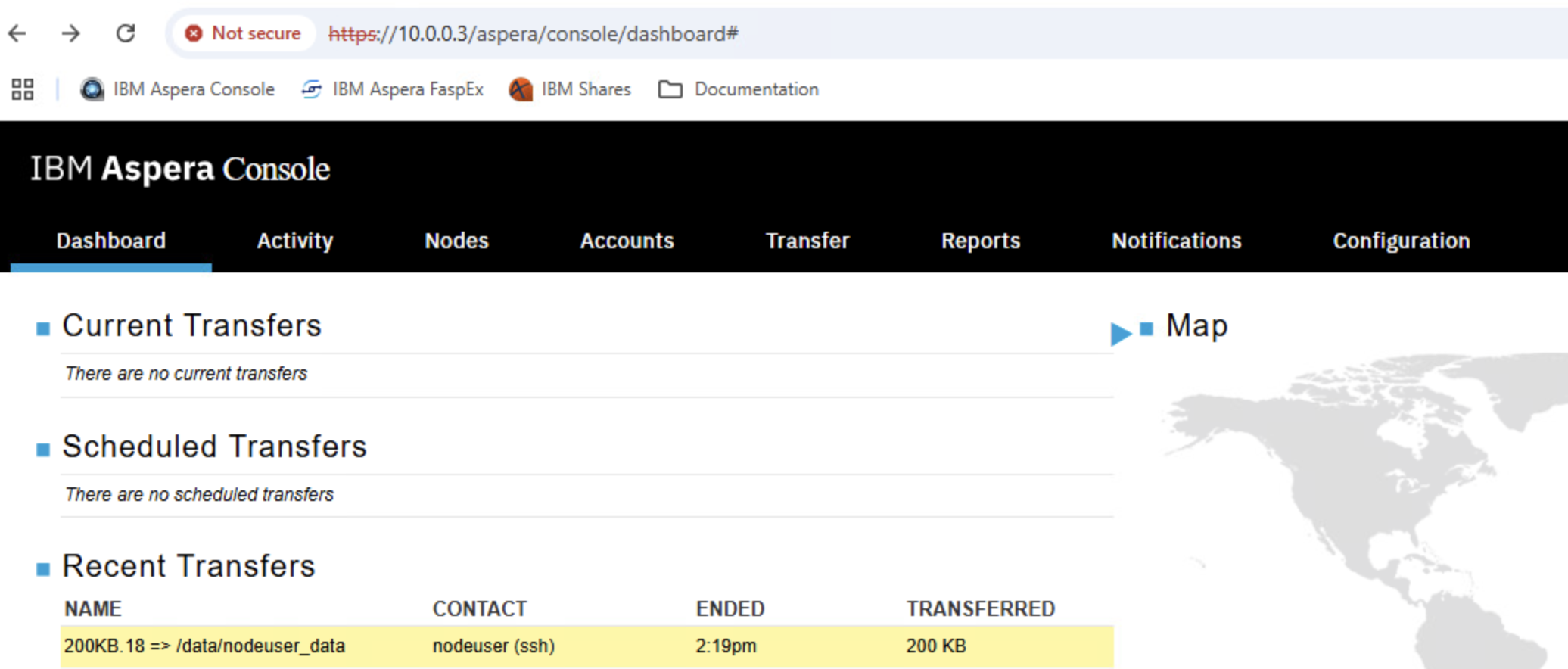
Task: Switch to the Activity tab
Action: click(295, 241)
